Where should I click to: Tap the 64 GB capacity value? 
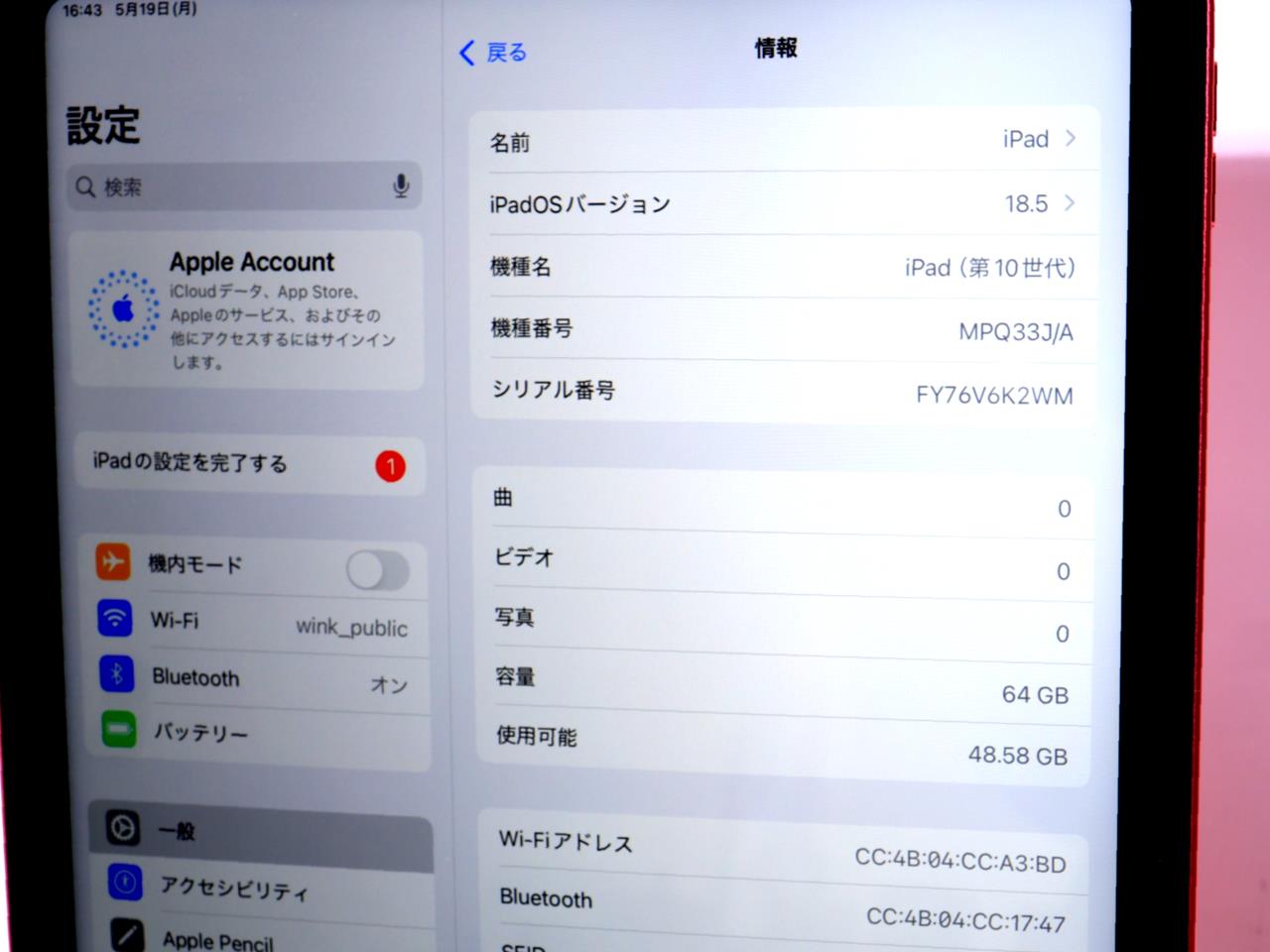[1035, 694]
